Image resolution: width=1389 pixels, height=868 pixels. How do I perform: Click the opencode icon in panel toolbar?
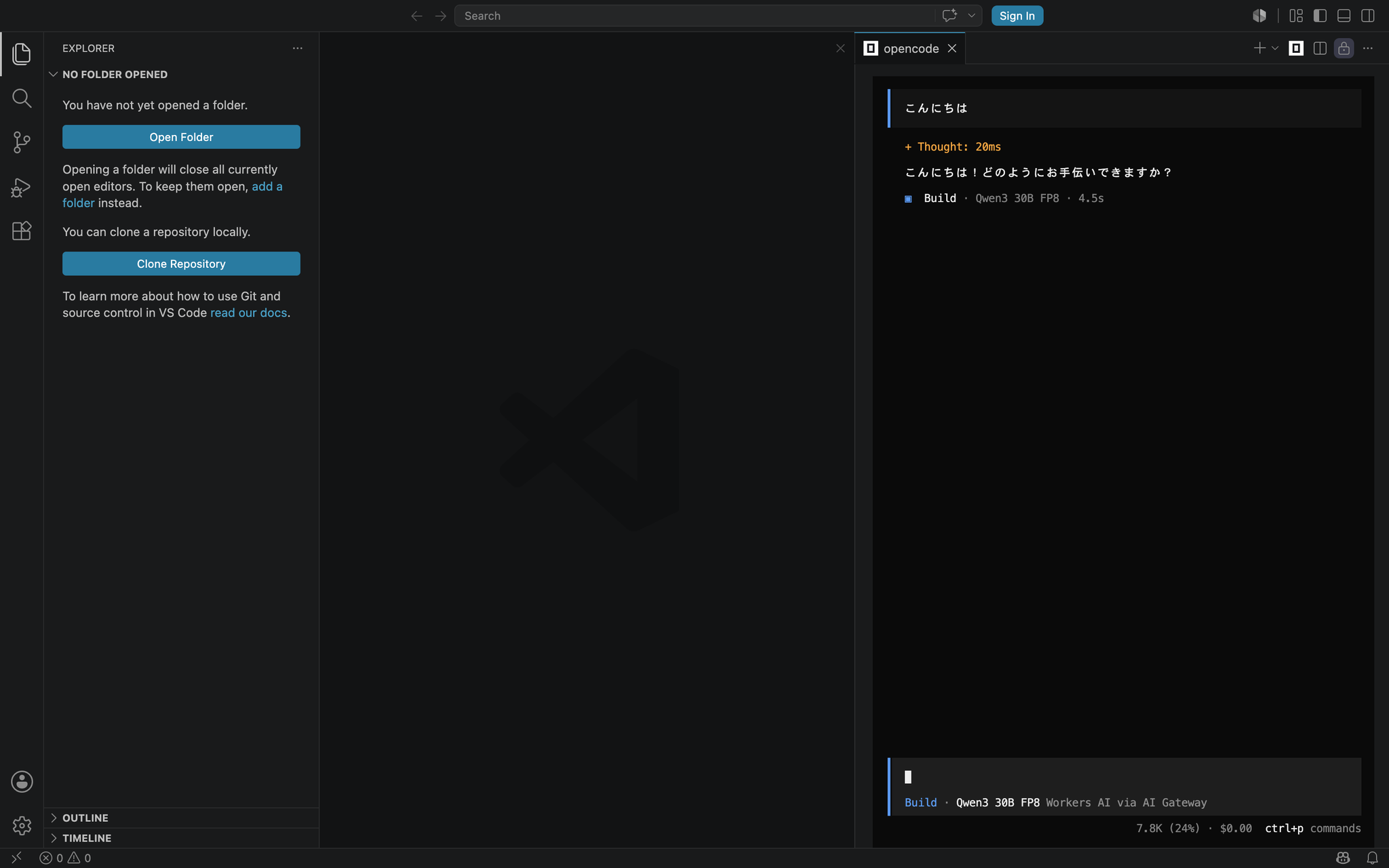[1296, 48]
